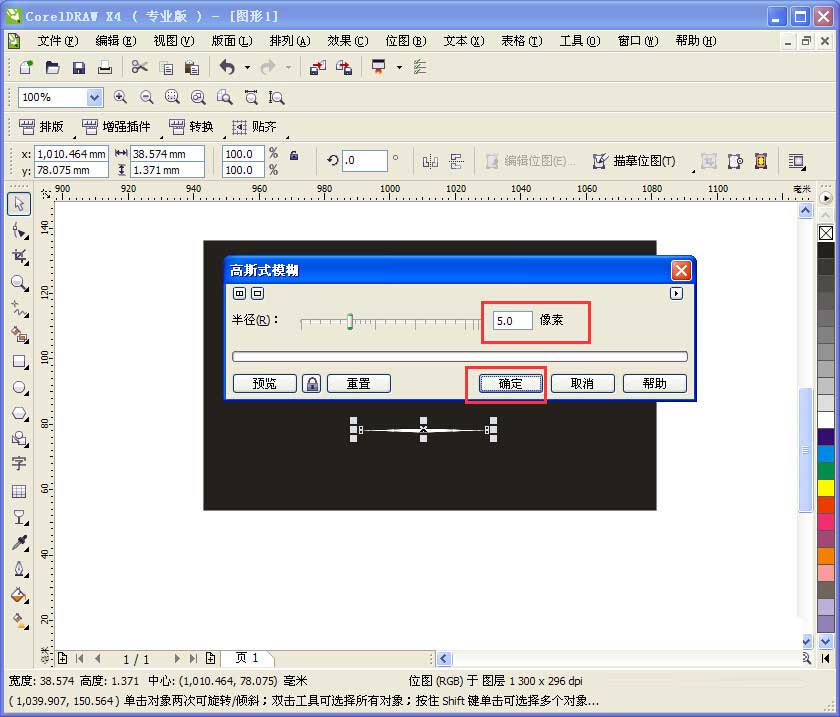Toggle the preview lock in the blur dialog
Viewport: 840px width, 717px height.
pos(311,383)
